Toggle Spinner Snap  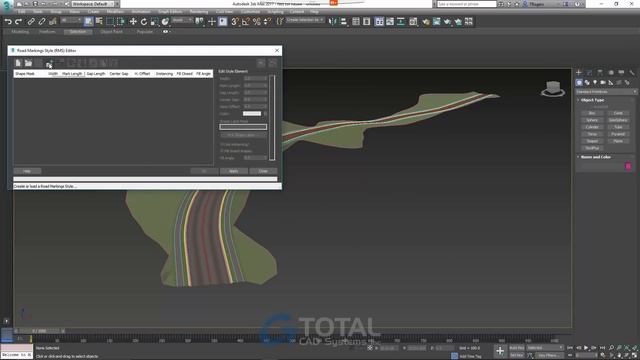[267, 22]
